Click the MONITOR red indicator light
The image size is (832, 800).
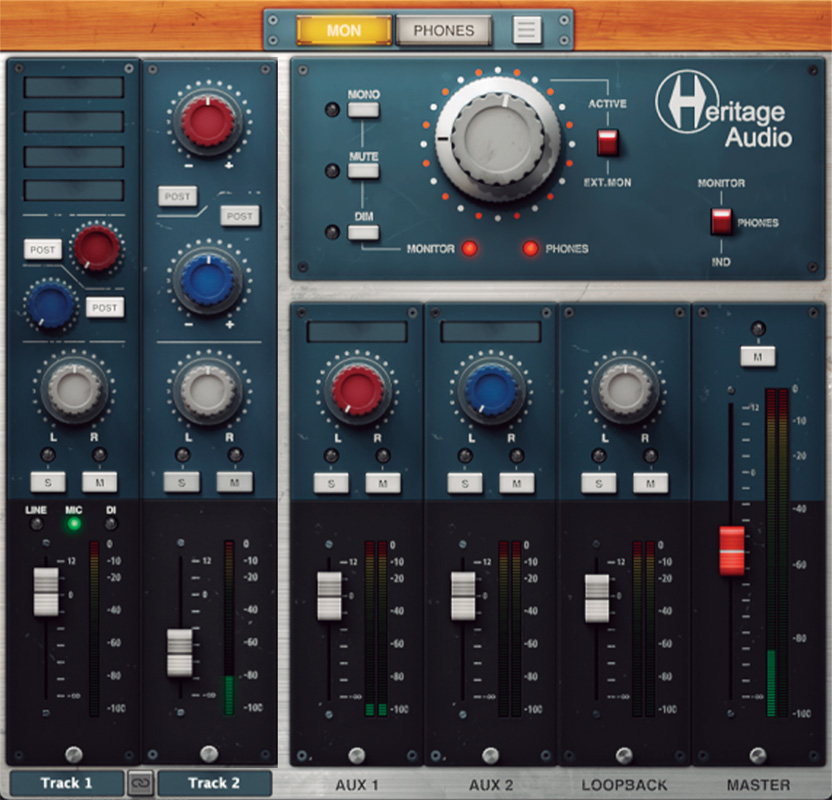(x=470, y=248)
